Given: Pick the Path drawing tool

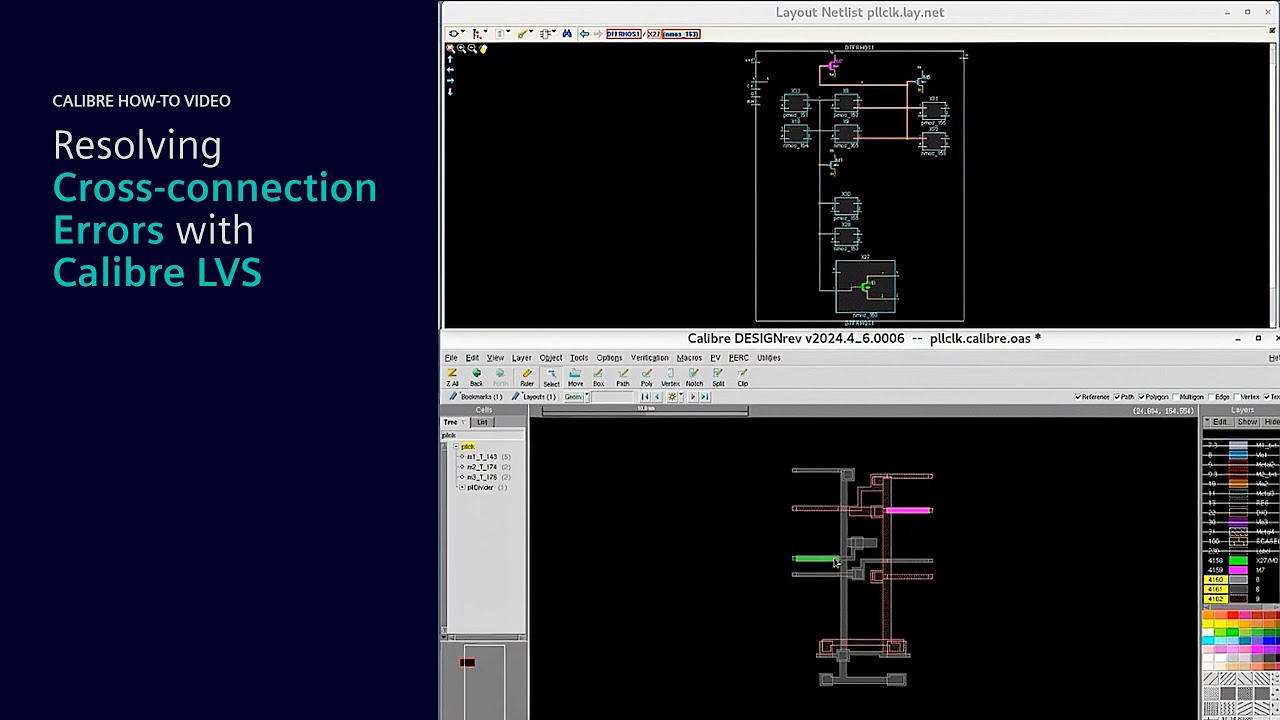Looking at the screenshot, I should [x=622, y=377].
